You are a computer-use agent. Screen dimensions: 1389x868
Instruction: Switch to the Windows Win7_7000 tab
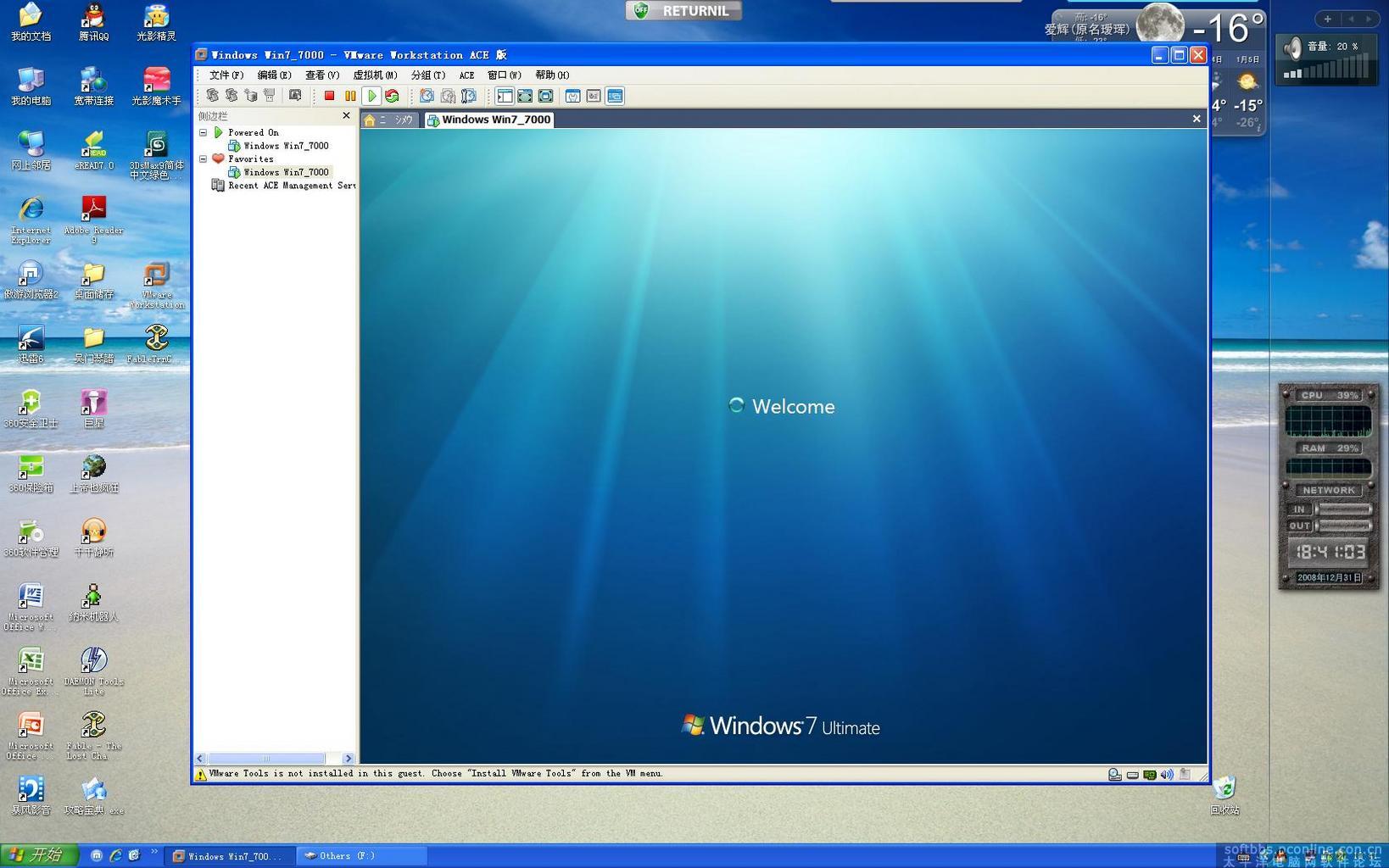pyautogui.click(x=490, y=120)
